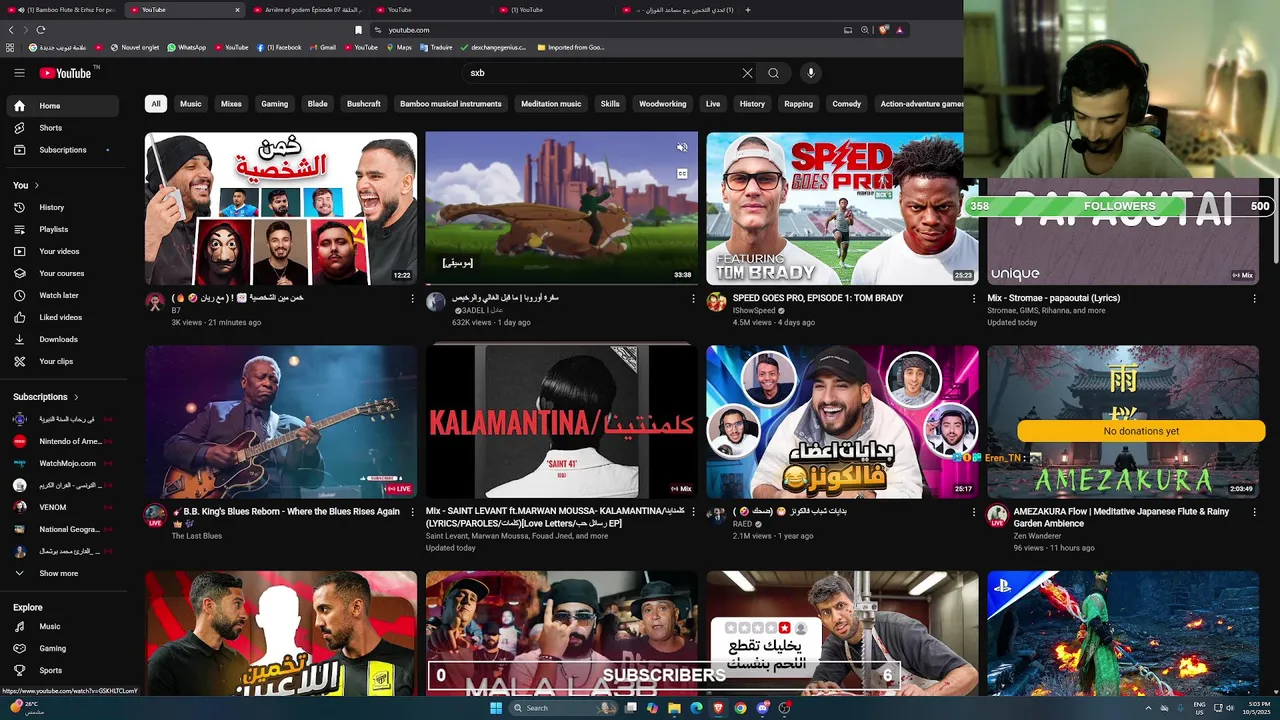Viewport: 1280px width, 720px height.
Task: Go to Home in the sidebar
Action: [x=64, y=106]
